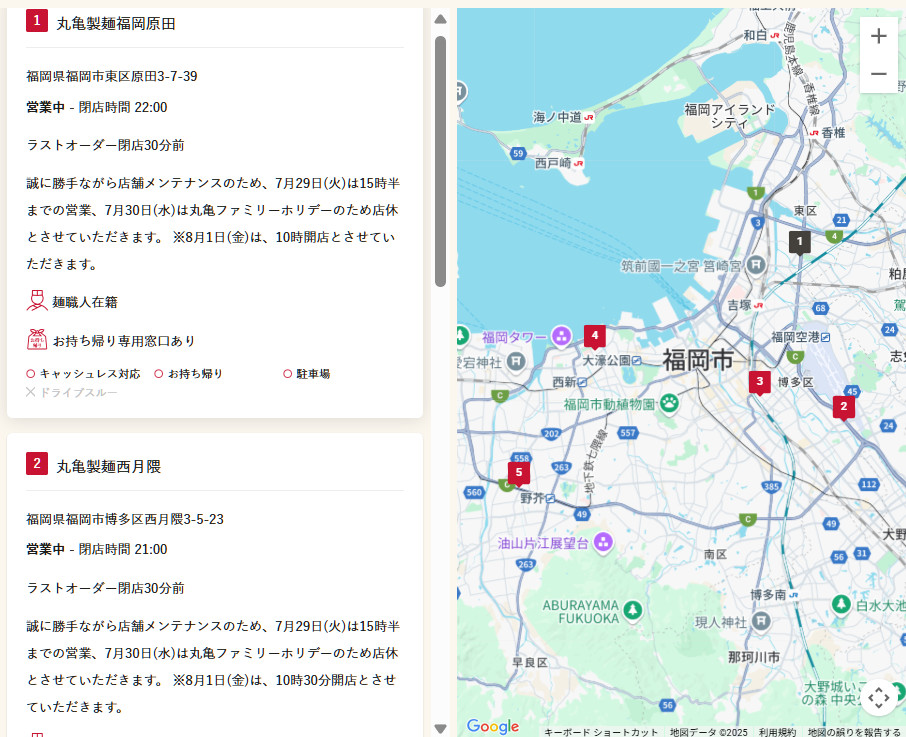Click the 大濠公園 station label
Screen dimensions: 906x737
point(606,360)
